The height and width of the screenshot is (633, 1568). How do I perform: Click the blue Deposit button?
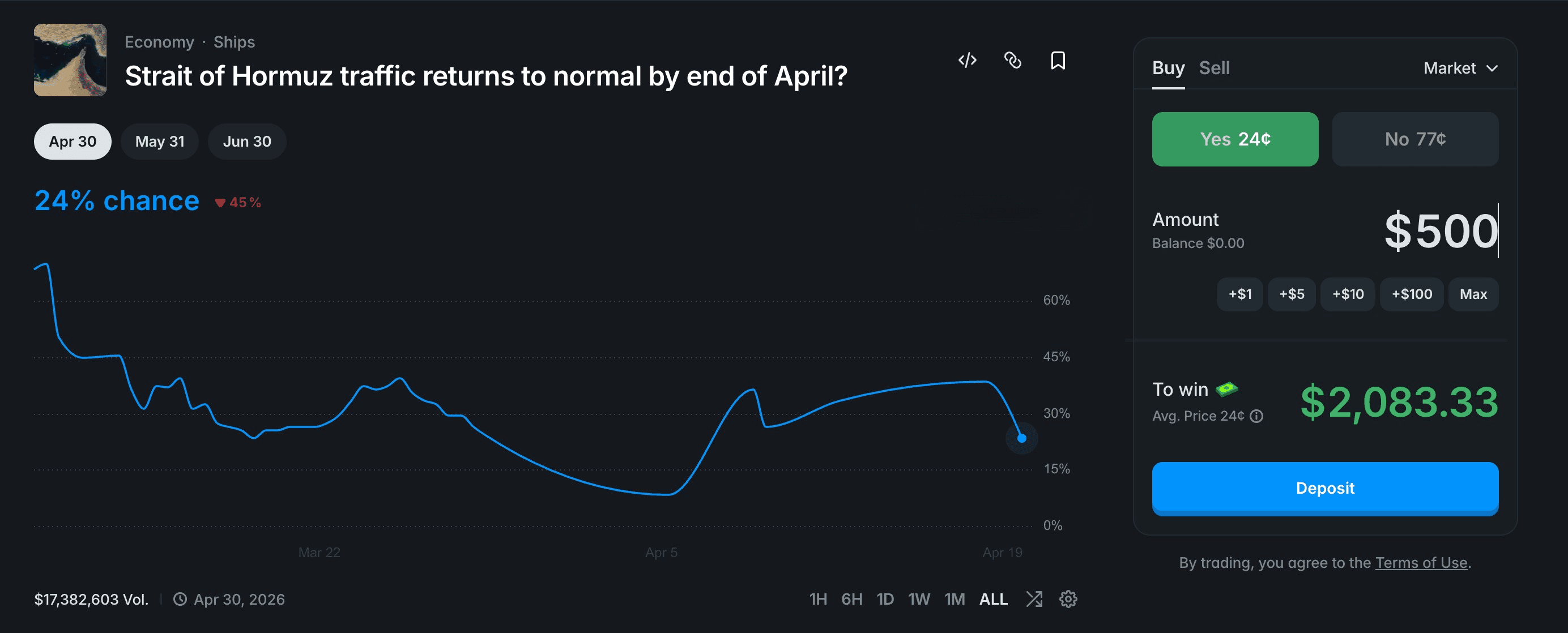pos(1325,488)
